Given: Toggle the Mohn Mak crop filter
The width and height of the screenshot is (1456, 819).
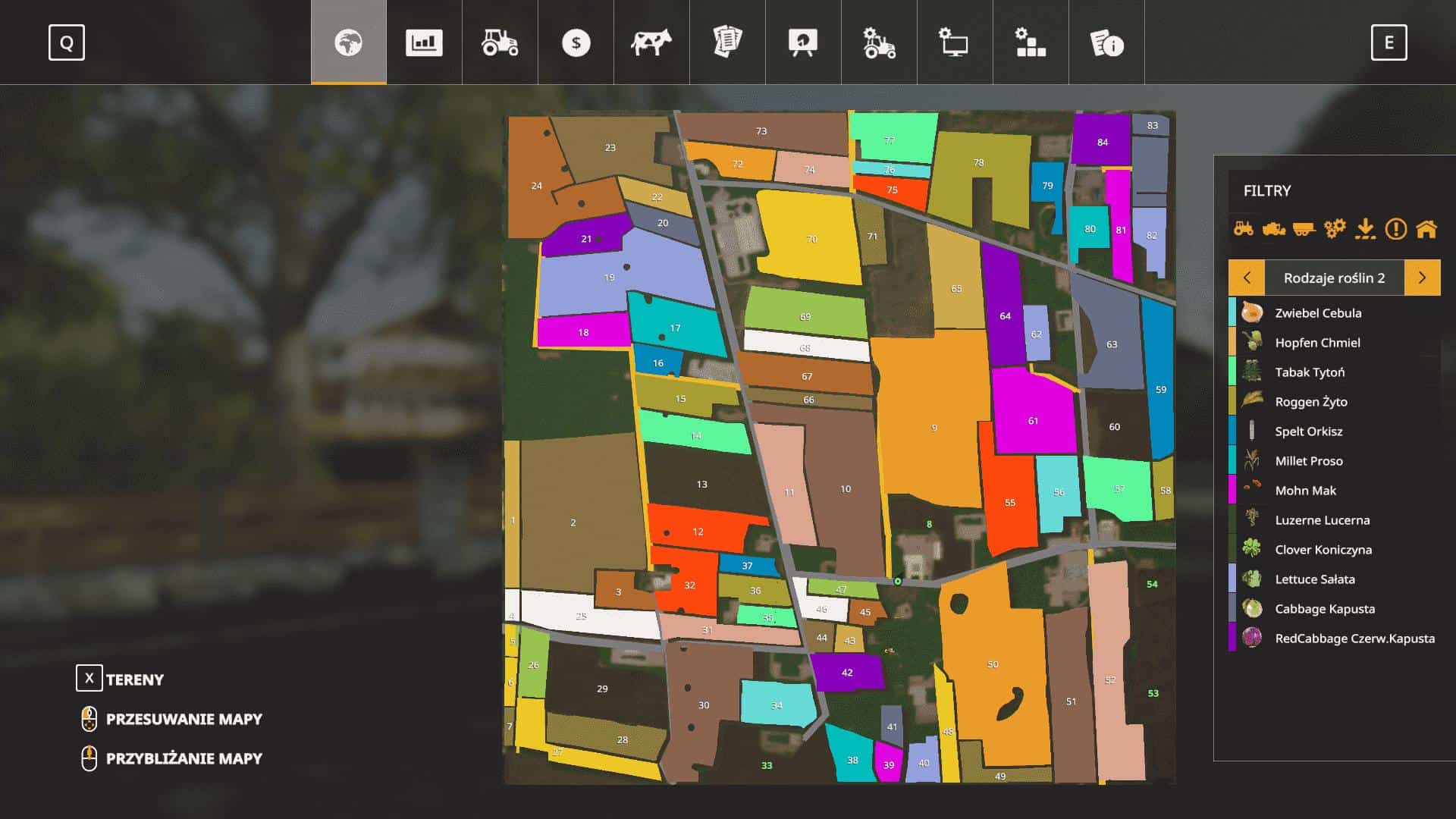Looking at the screenshot, I should click(1305, 491).
